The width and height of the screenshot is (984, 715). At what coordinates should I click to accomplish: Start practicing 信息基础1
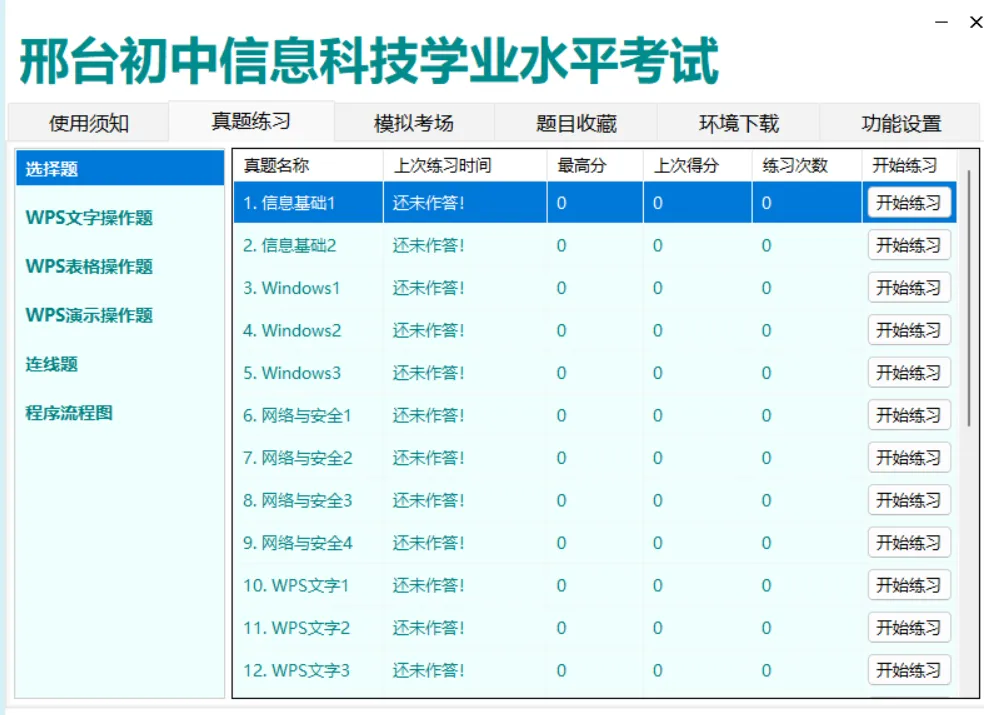coord(908,202)
